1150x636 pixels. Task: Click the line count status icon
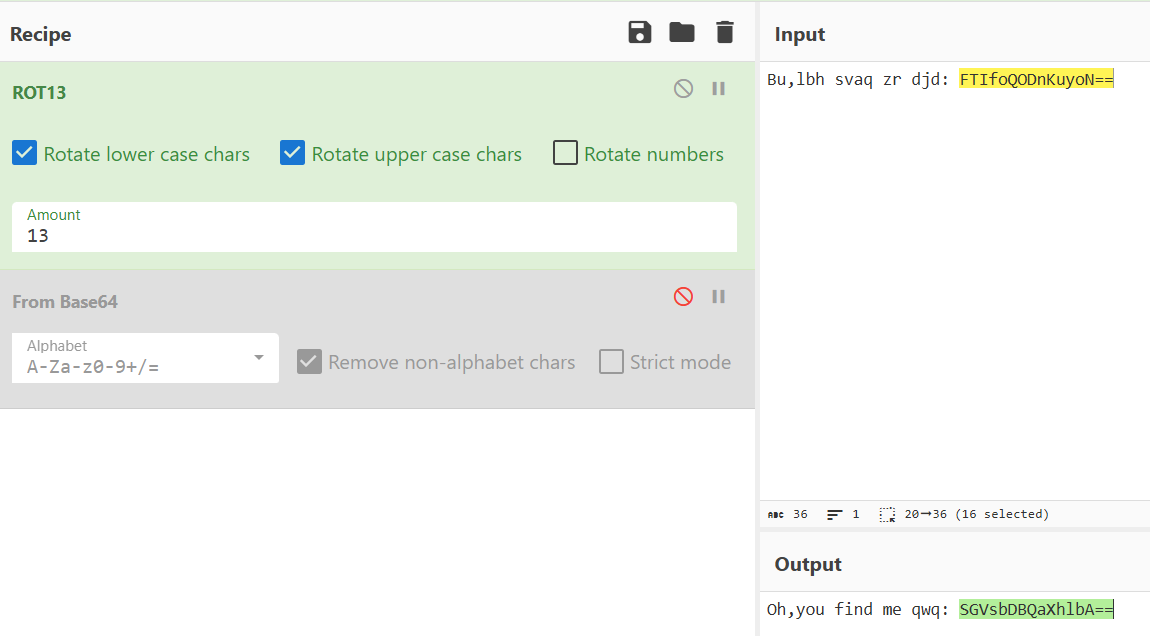point(835,515)
